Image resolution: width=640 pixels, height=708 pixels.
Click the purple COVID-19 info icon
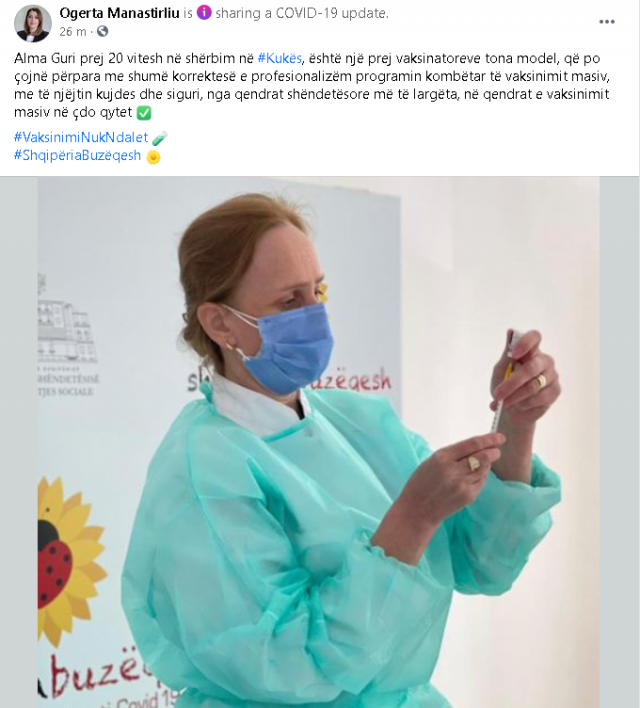[x=204, y=13]
